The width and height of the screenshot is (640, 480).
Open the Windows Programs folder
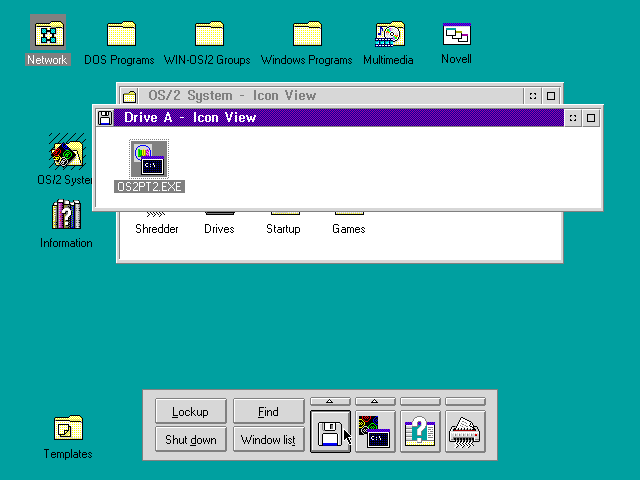tap(307, 33)
